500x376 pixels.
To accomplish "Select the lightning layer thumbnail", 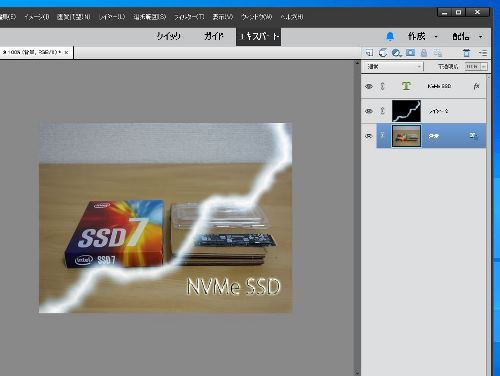I will [x=406, y=111].
